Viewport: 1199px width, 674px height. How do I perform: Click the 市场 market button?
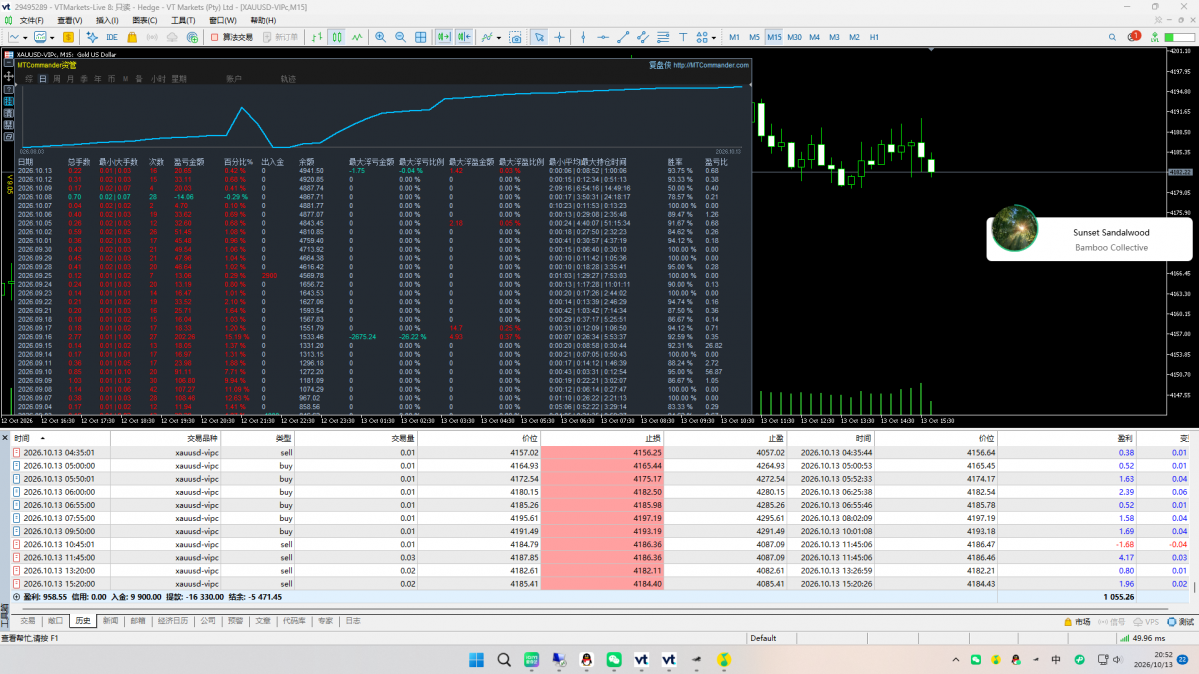(1077, 622)
